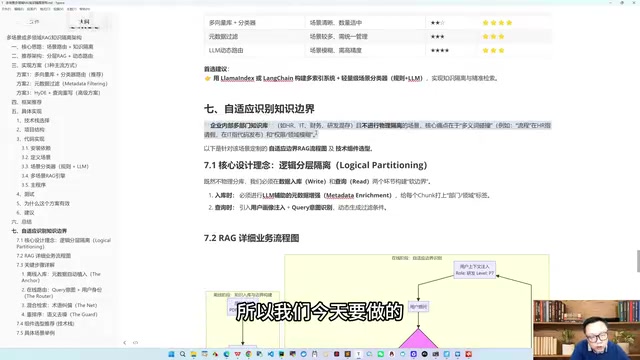640x360 pixels.
Task: Click the taskbar Search magnifier icon
Action: pyautogui.click(x=182, y=354)
